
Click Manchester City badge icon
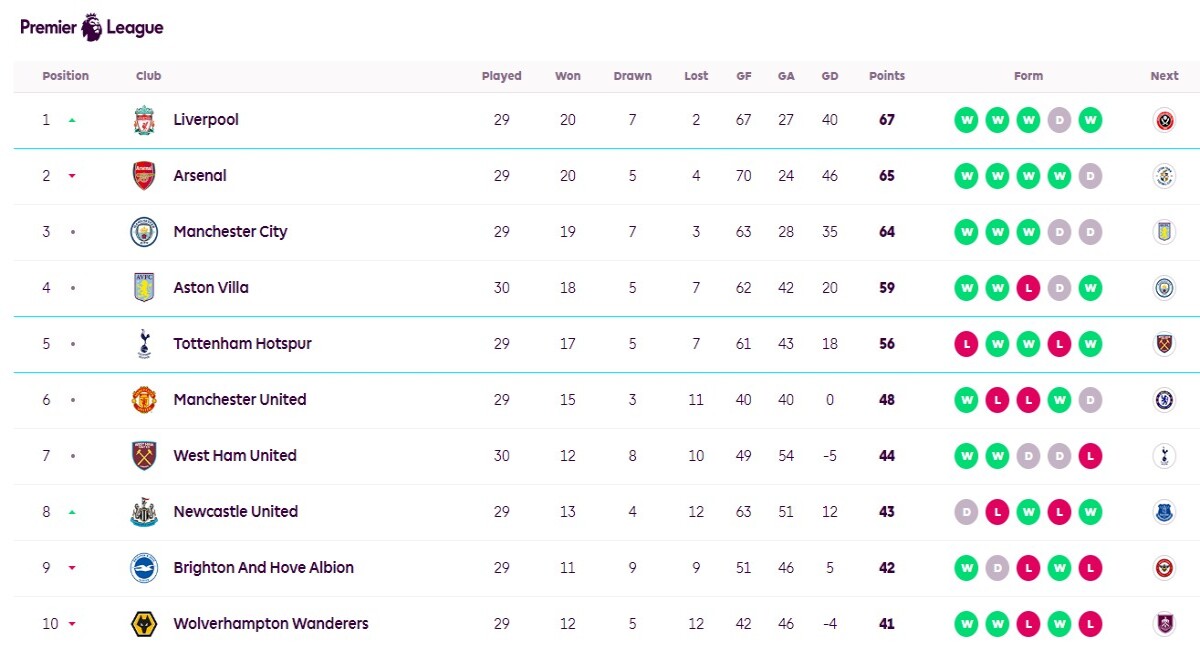(144, 232)
